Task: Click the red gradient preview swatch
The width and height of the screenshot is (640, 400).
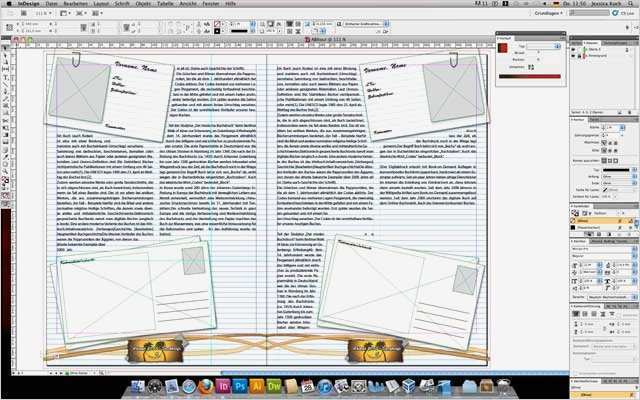Action: click(x=502, y=48)
